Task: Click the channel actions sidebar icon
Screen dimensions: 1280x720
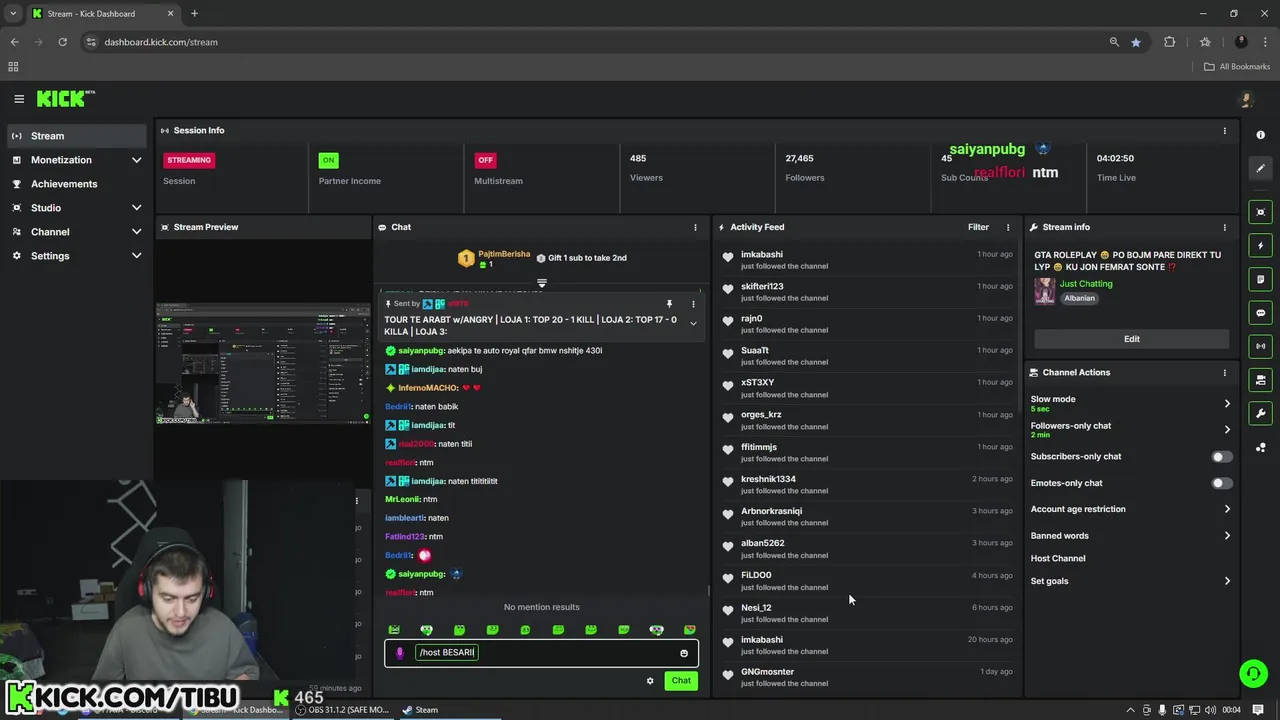Action: [1260, 380]
